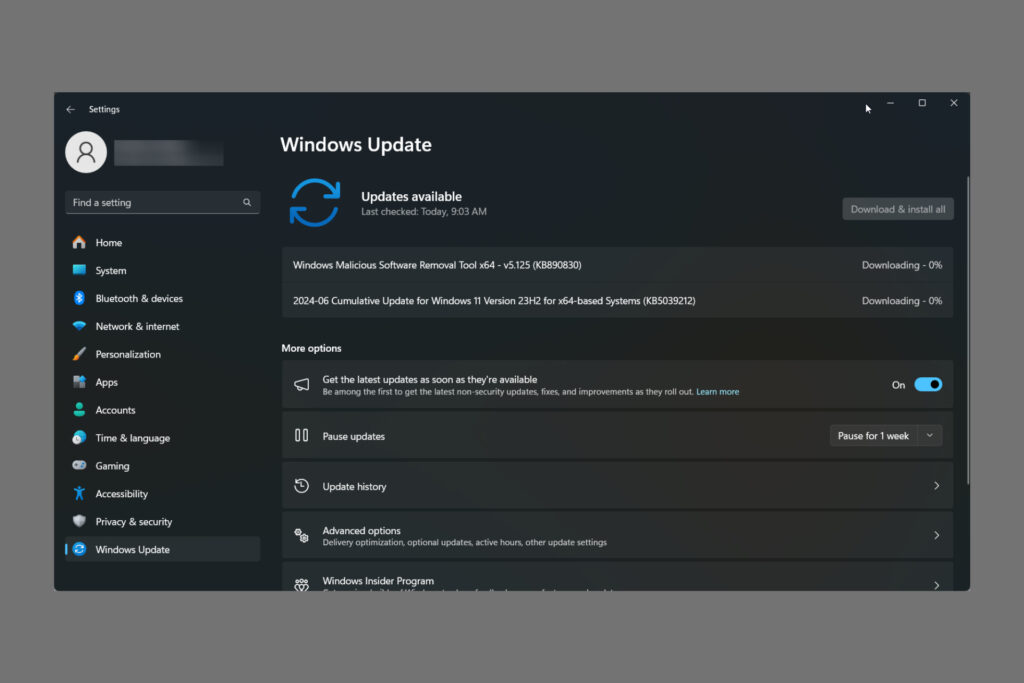Image resolution: width=1024 pixels, height=683 pixels.
Task: Click the Find a setting search box
Action: 163,202
